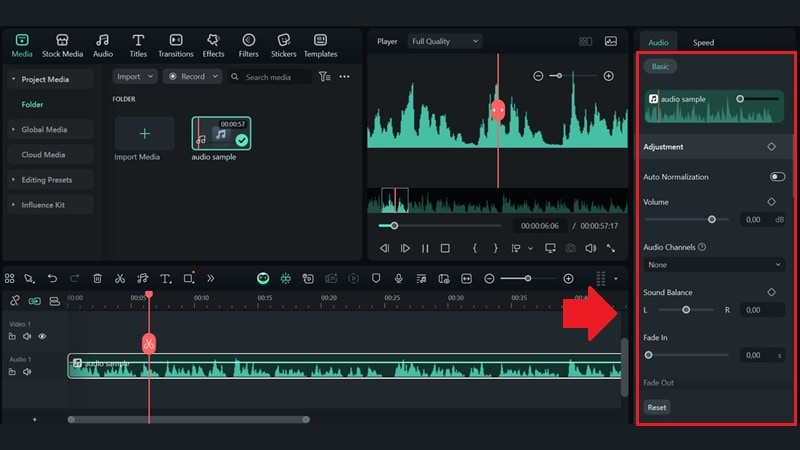Click the Reset button
This screenshot has height=450, width=800.
(657, 408)
